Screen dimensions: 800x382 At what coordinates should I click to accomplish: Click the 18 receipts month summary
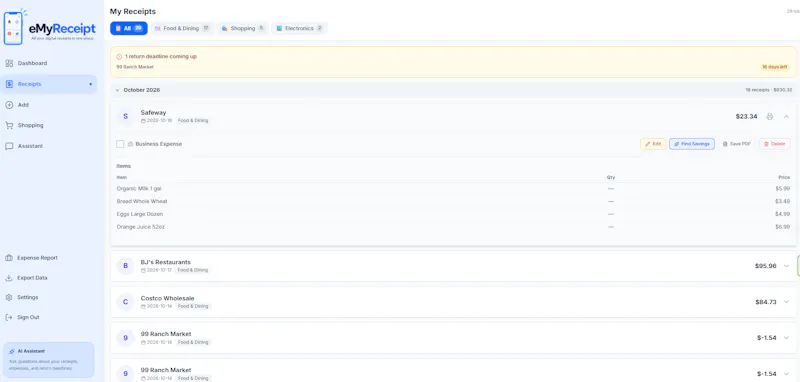769,90
